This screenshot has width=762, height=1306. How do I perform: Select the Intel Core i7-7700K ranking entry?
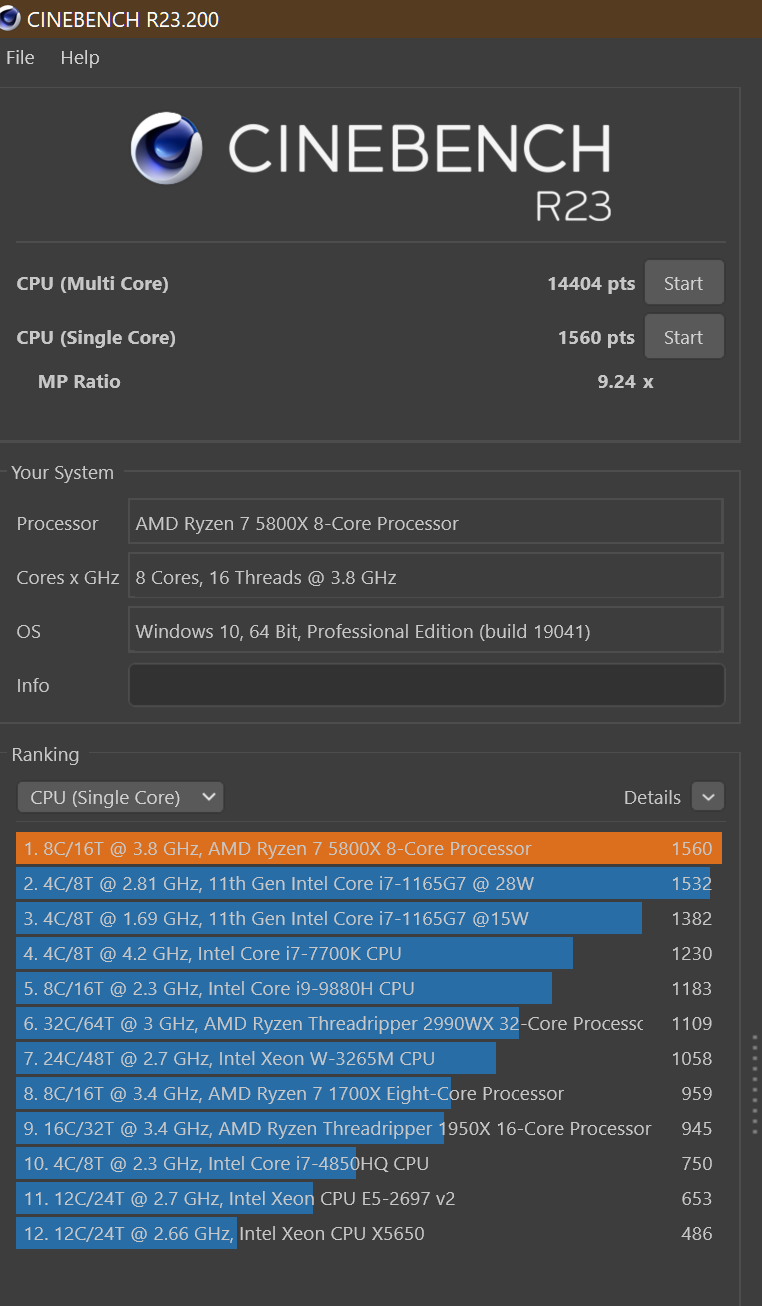(368, 954)
